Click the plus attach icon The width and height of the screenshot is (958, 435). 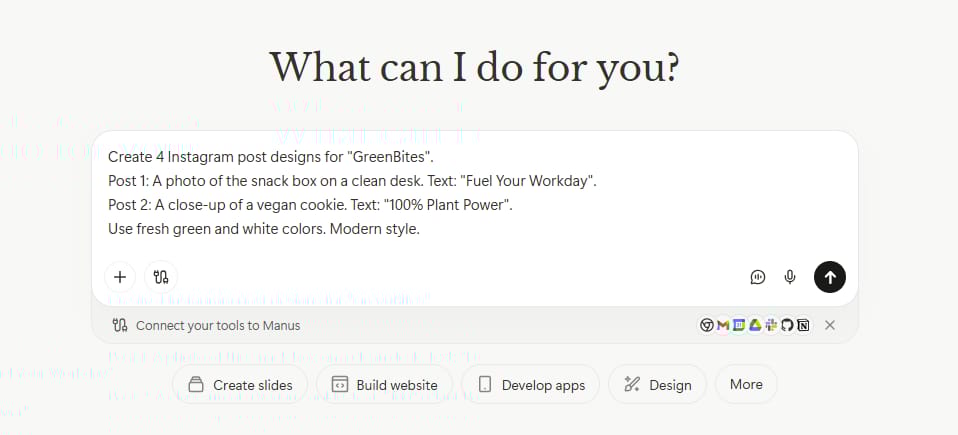click(x=120, y=277)
